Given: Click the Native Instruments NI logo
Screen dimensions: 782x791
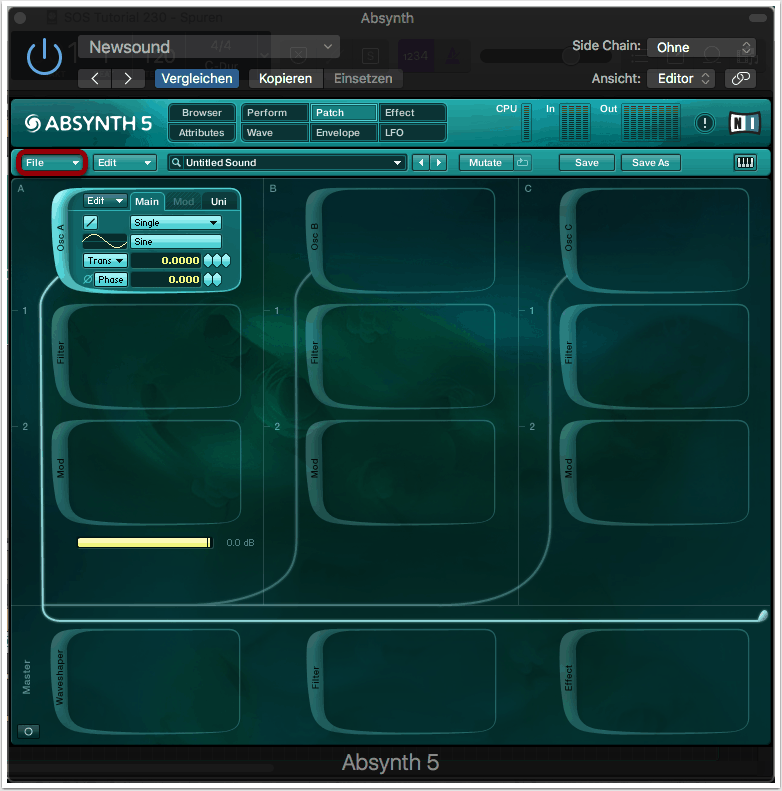Looking at the screenshot, I should point(745,123).
